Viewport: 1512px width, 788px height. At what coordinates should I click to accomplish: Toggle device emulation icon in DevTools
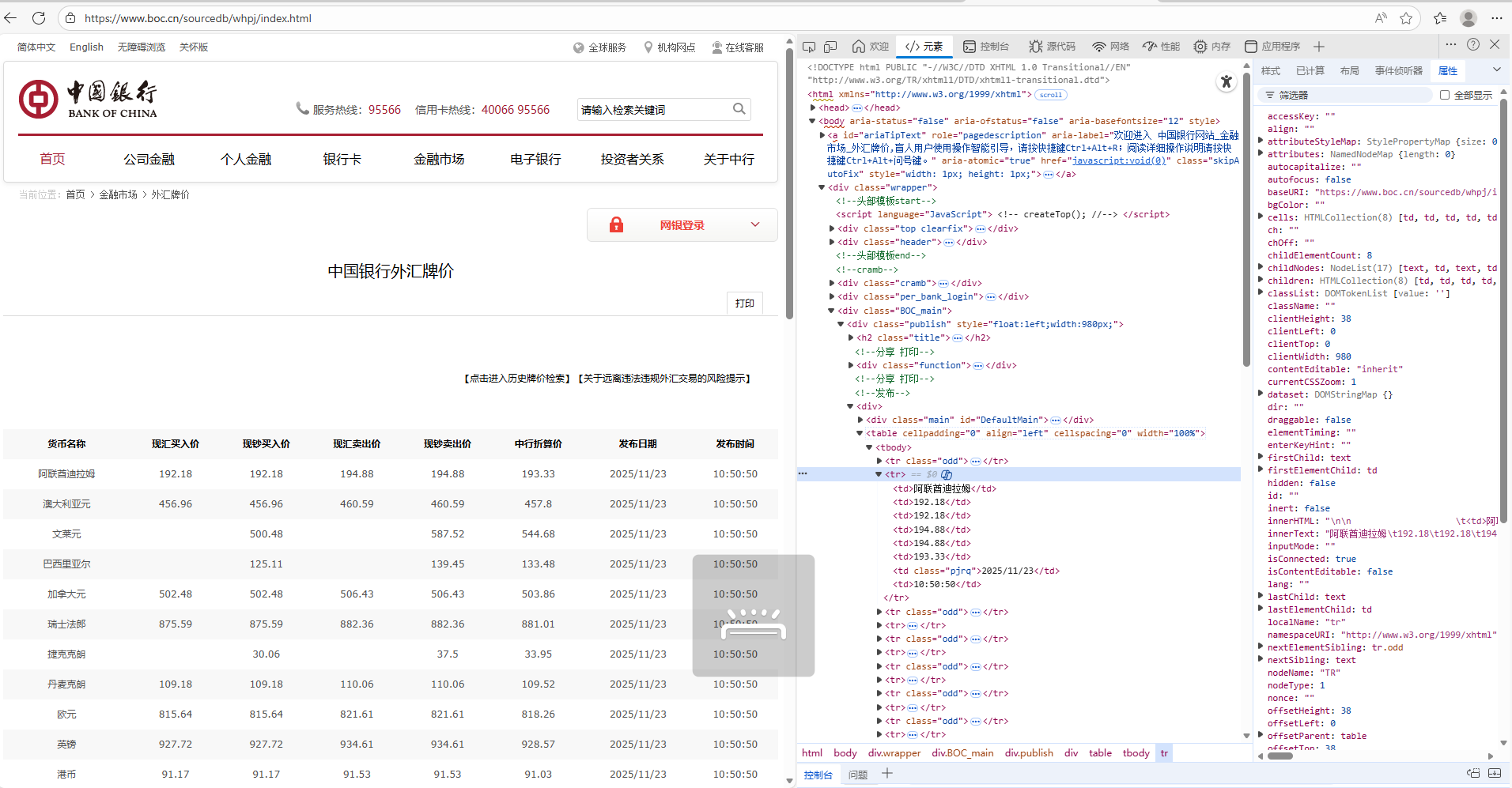[x=830, y=47]
